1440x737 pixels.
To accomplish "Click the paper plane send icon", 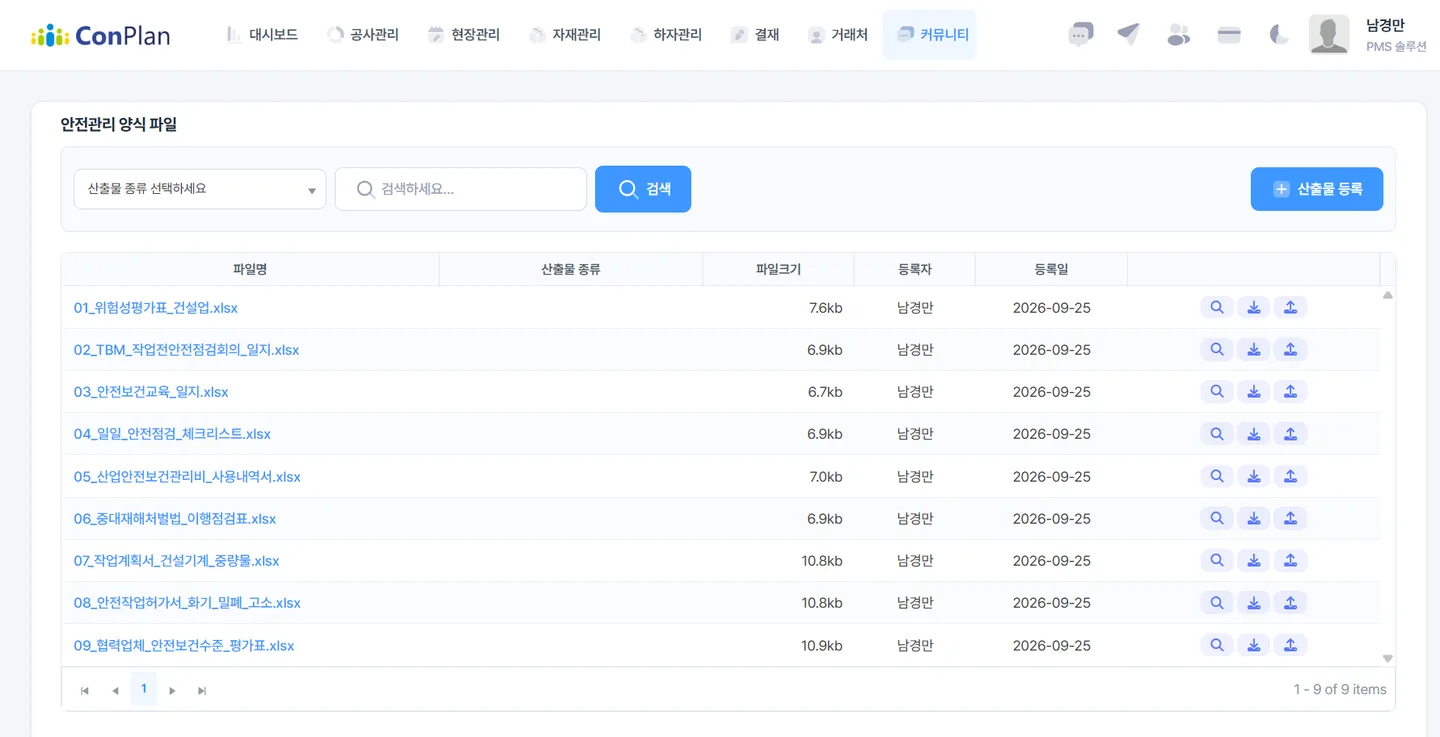I will [x=1129, y=34].
